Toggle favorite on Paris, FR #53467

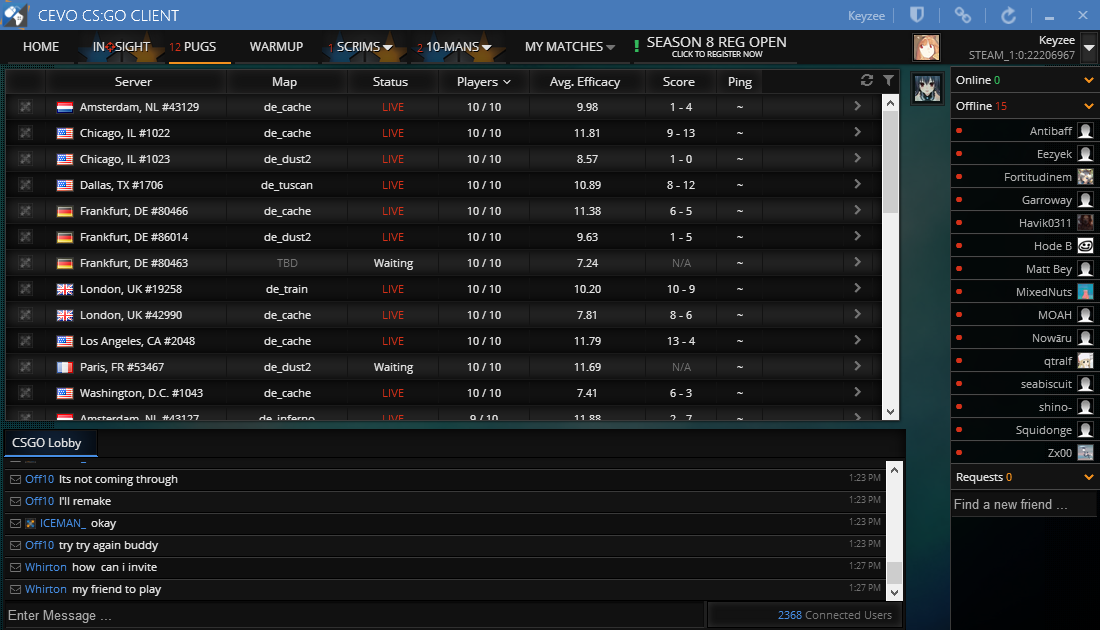point(25,366)
